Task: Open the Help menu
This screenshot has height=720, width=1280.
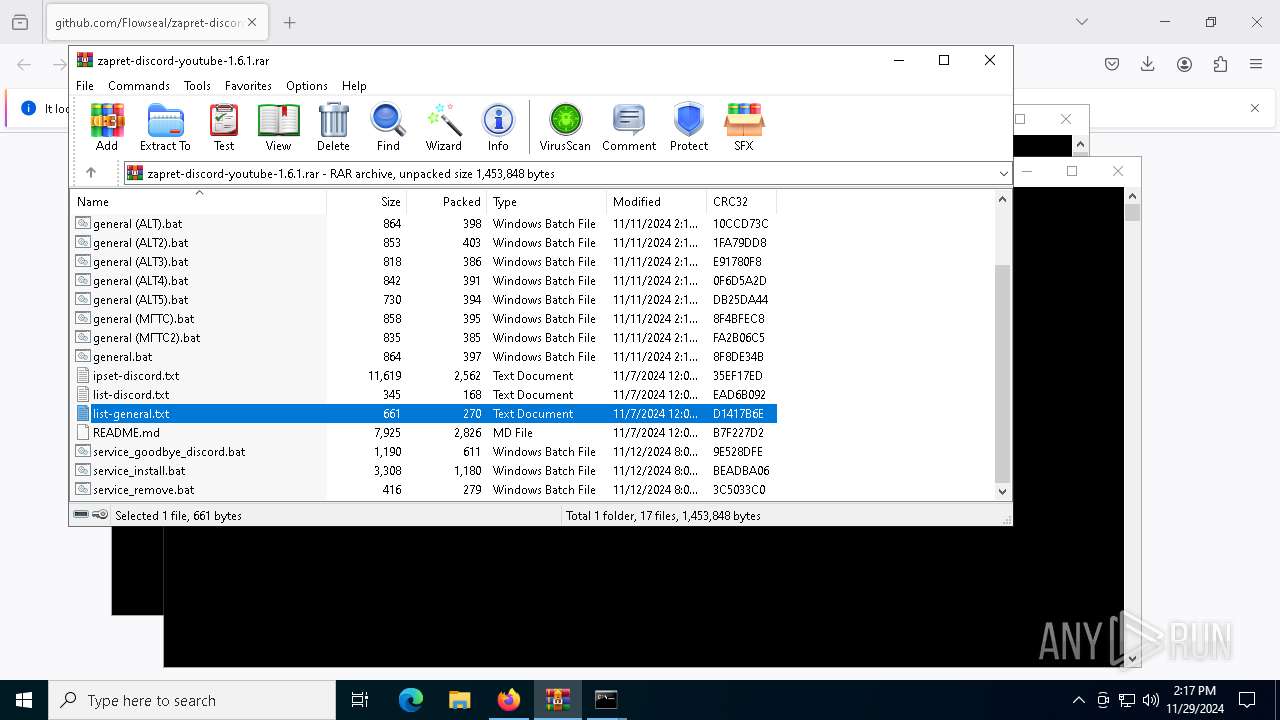Action: 354,86
